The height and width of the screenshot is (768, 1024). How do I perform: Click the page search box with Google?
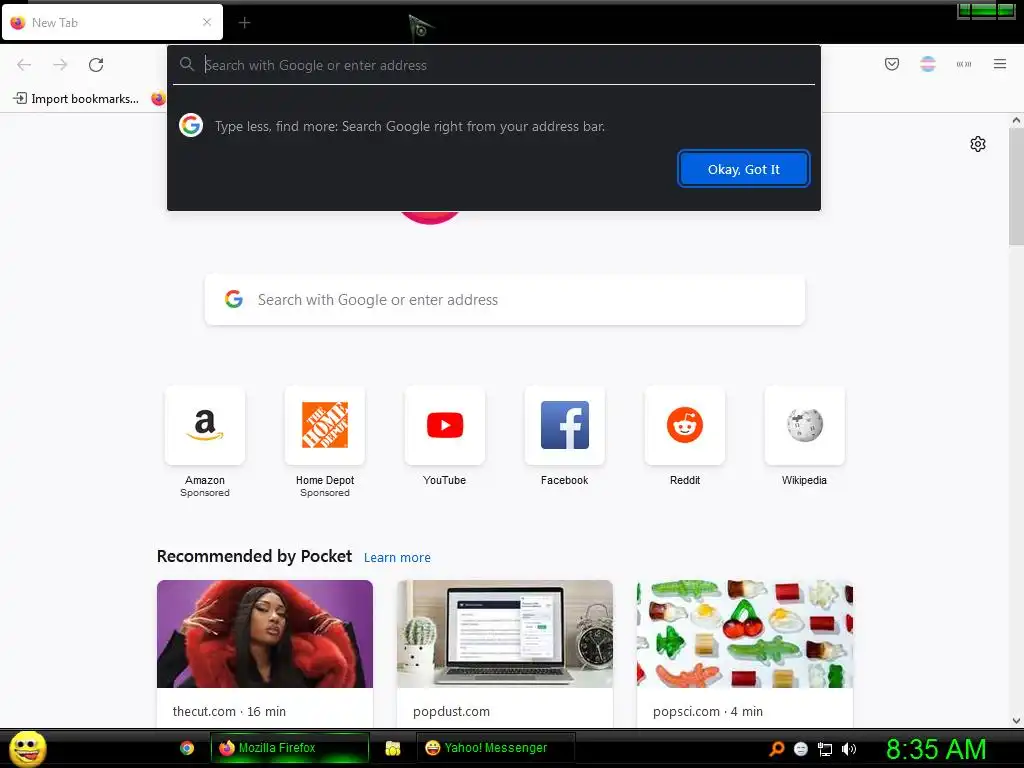pos(505,300)
